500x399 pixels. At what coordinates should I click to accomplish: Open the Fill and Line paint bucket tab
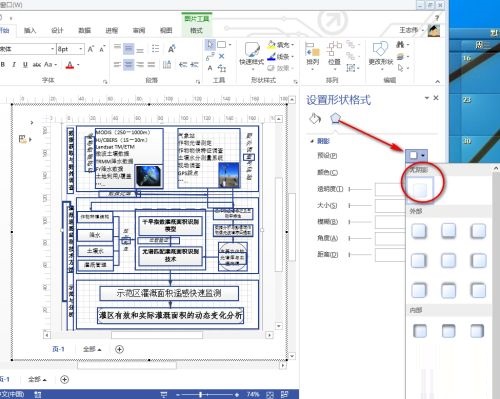point(315,118)
